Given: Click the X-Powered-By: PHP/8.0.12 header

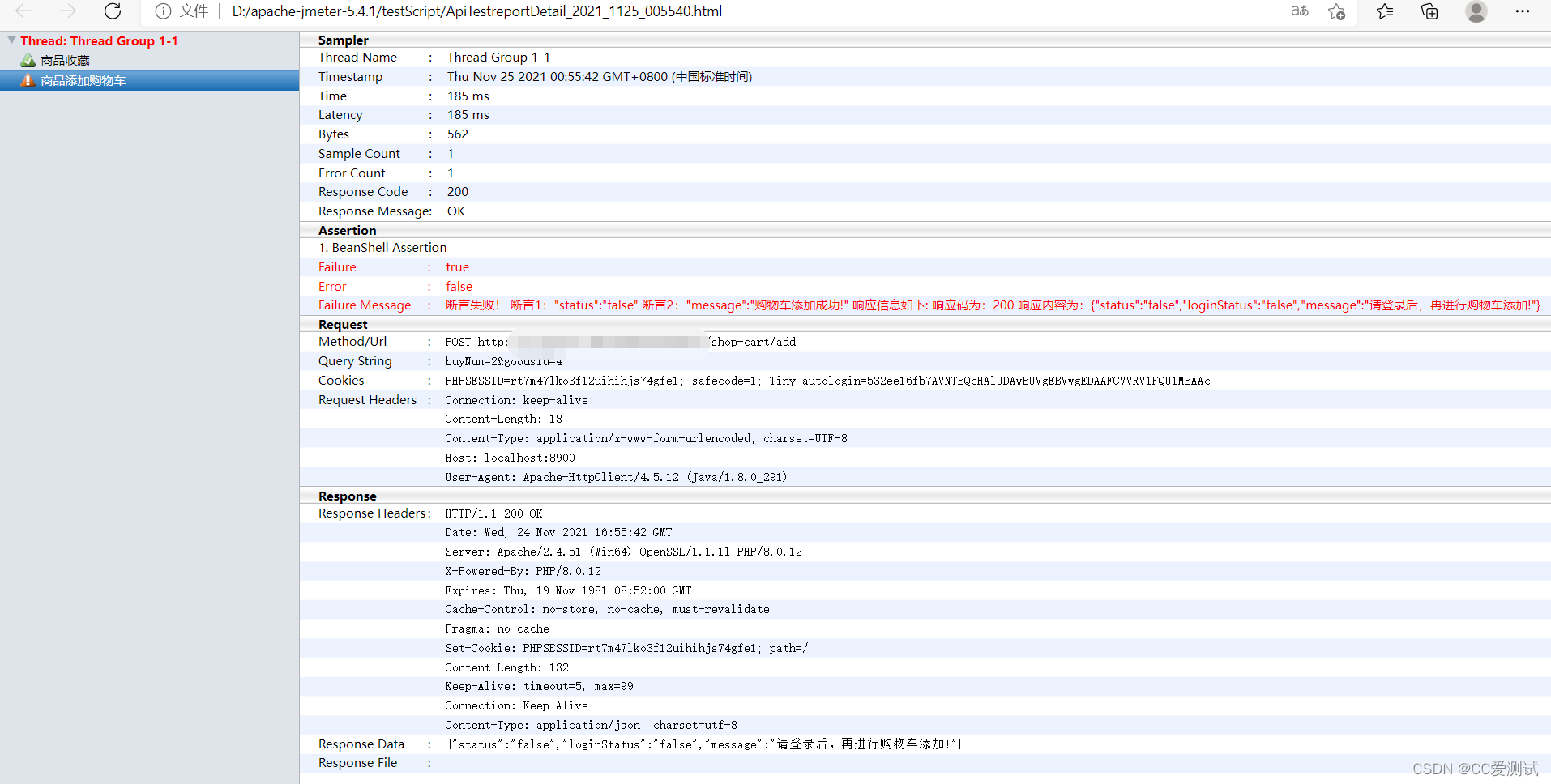Looking at the screenshot, I should click(523, 572).
